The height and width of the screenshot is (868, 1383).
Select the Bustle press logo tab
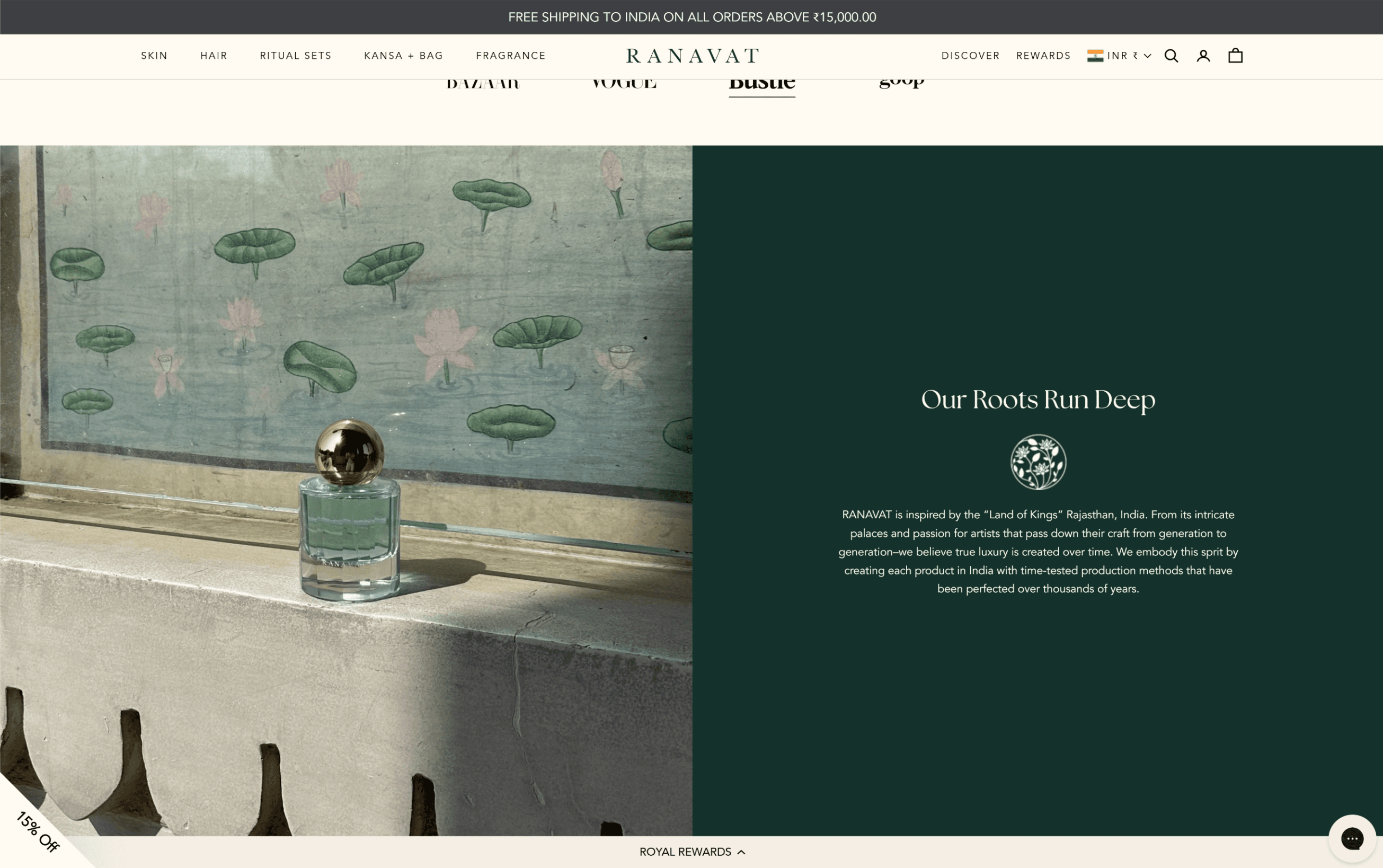762,85
